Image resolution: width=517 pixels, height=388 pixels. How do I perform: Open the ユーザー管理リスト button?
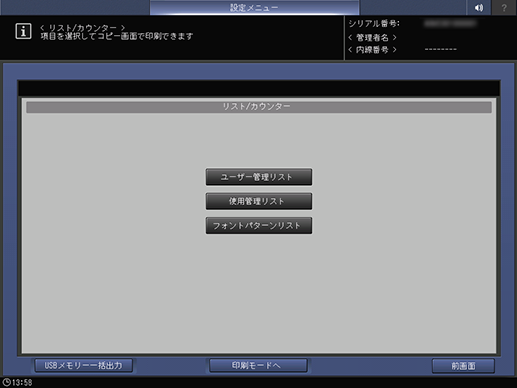pos(259,177)
